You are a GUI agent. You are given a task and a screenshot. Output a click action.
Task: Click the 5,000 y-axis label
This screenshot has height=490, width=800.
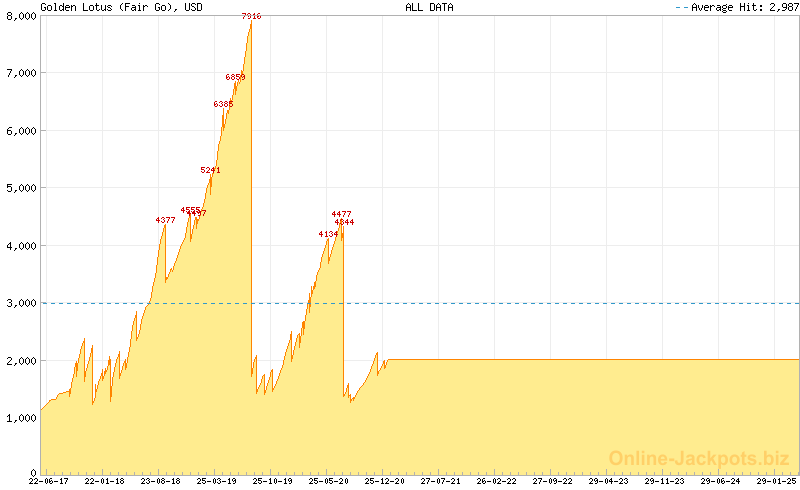(x=19, y=188)
